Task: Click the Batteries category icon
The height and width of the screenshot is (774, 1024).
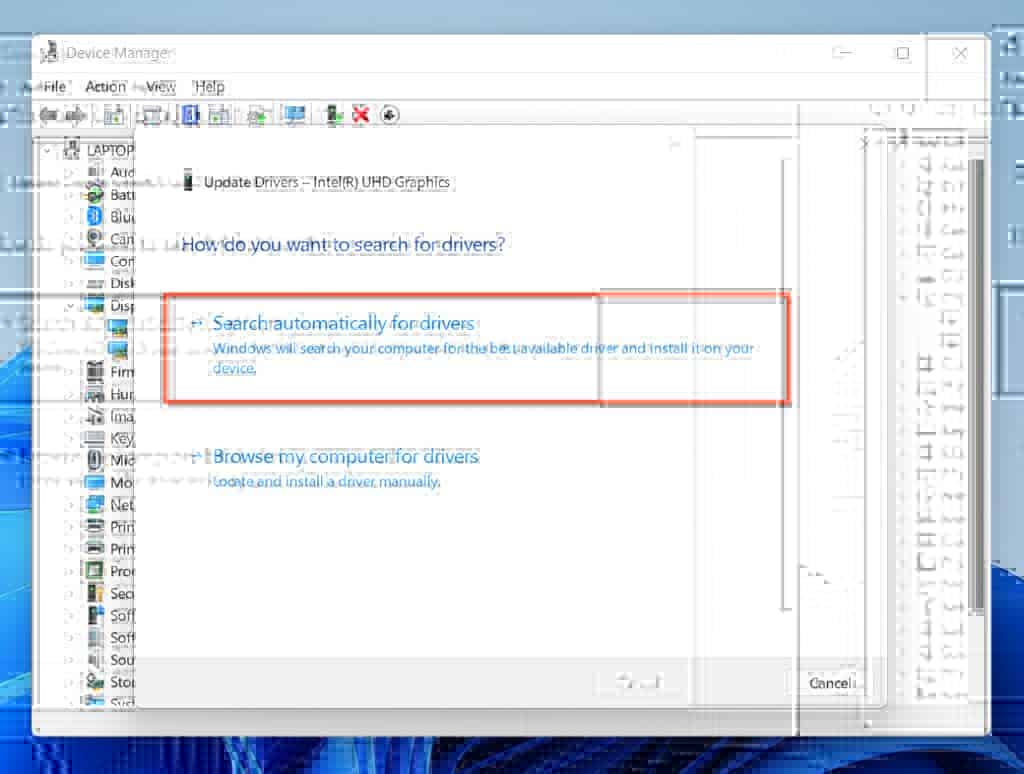Action: point(95,194)
